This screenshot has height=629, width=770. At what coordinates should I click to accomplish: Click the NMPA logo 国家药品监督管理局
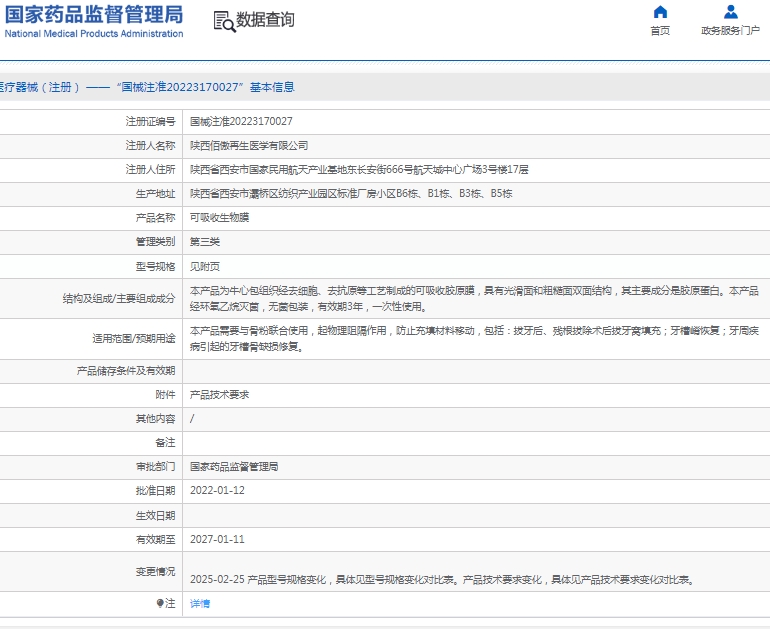point(94,15)
